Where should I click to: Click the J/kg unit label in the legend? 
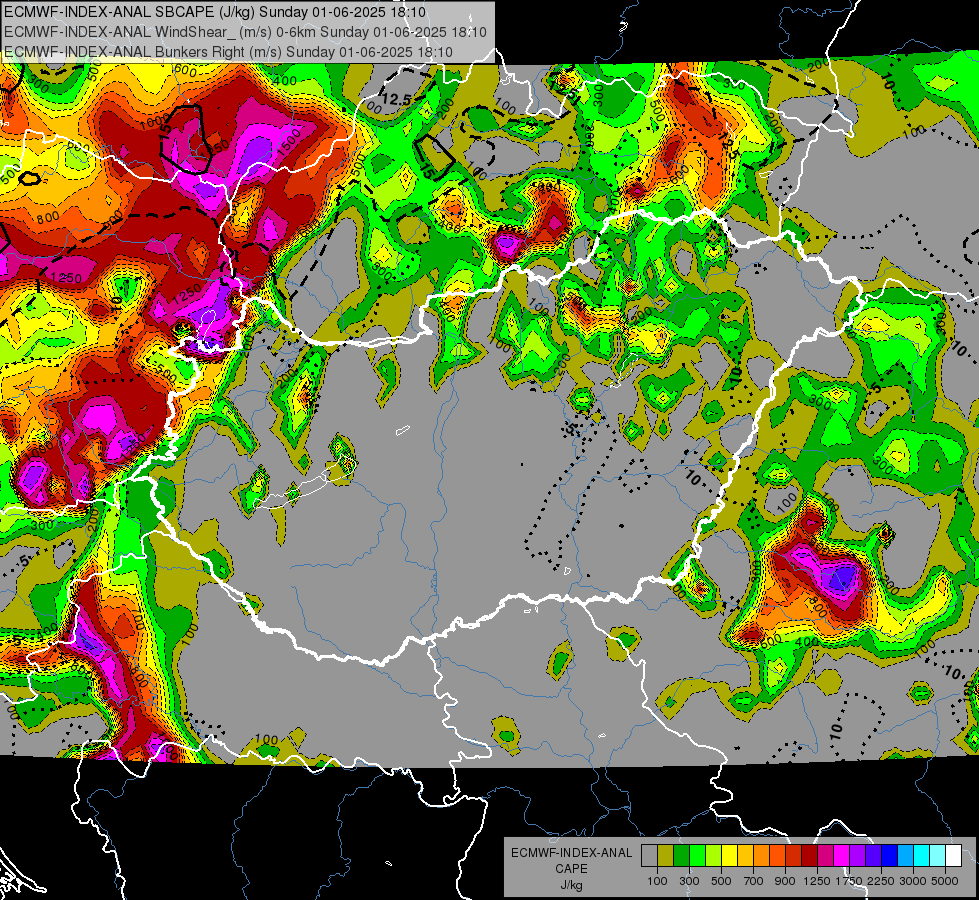pos(571,885)
